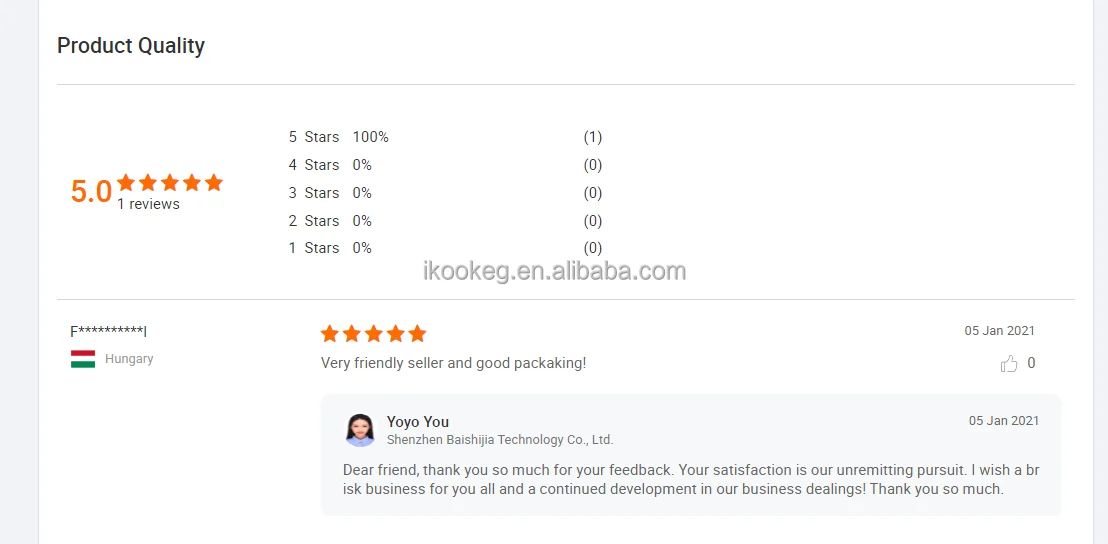Filter reviews by 3 Stars
This screenshot has height=544, width=1108.
coord(314,193)
